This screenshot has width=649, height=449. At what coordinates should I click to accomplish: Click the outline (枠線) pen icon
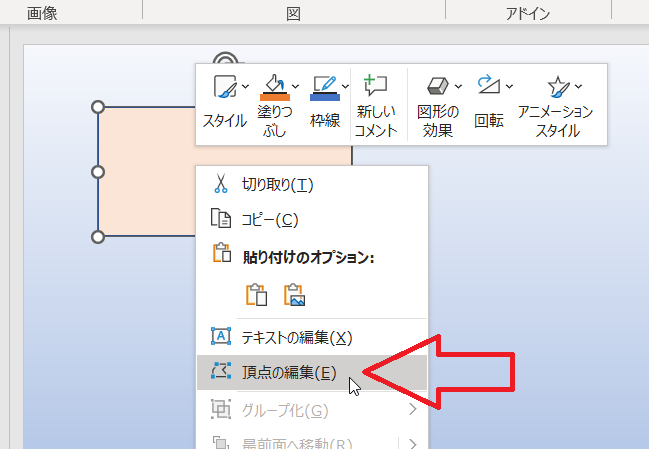point(323,84)
